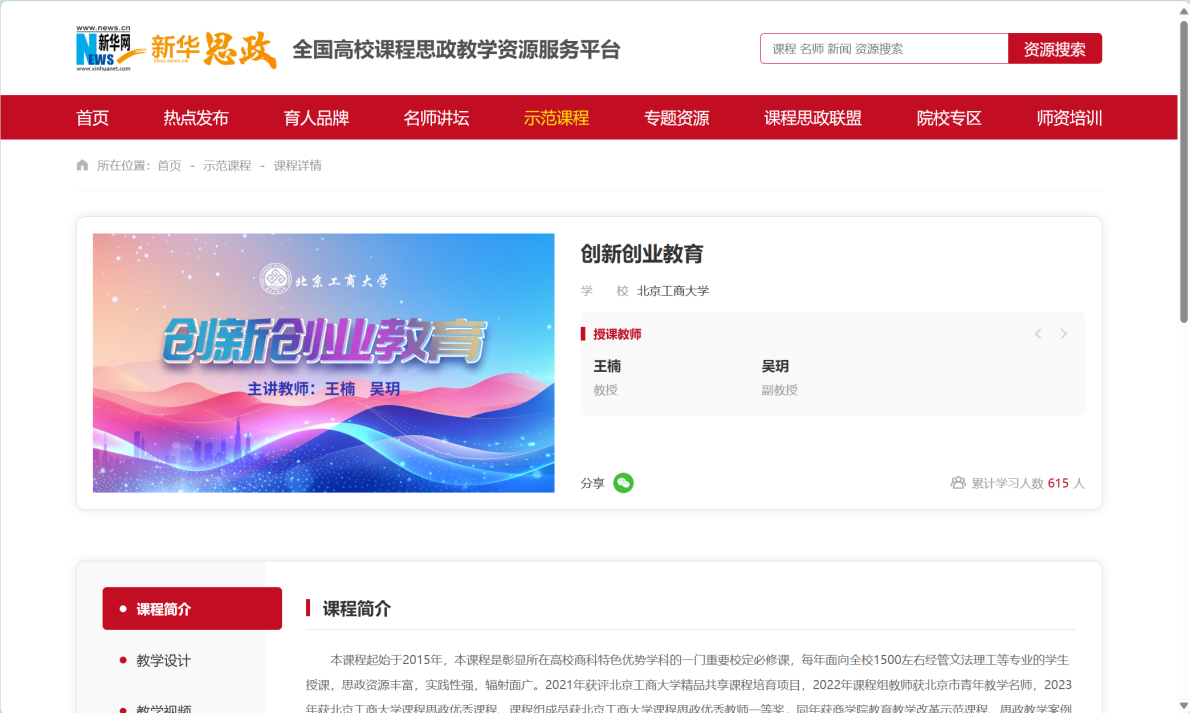1190x713 pixels.
Task: Open 专题资源 in the navigation bar
Action: tap(676, 118)
